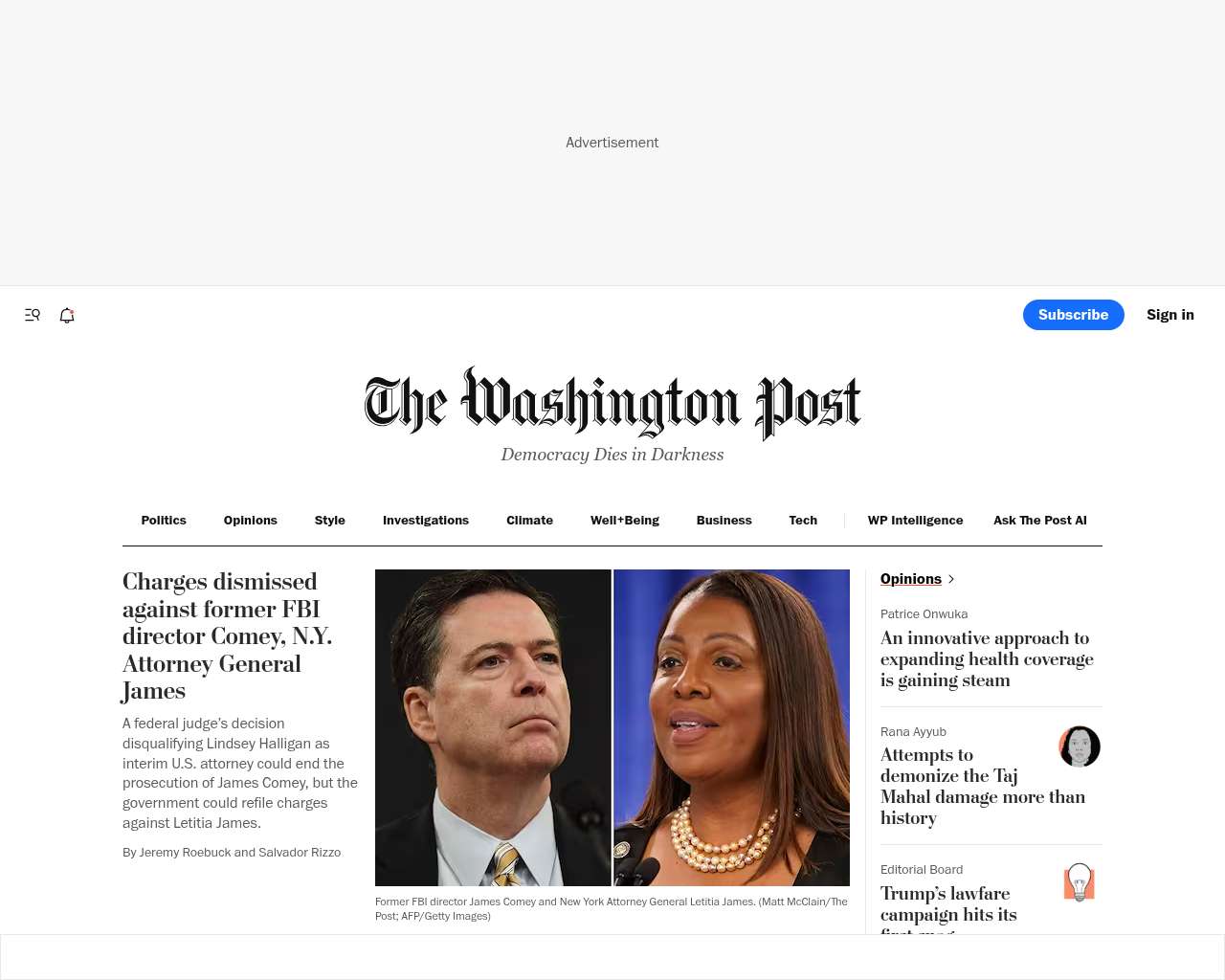This screenshot has width=1225, height=980.
Task: Open the Well+Being navigation item
Action: pos(625,521)
